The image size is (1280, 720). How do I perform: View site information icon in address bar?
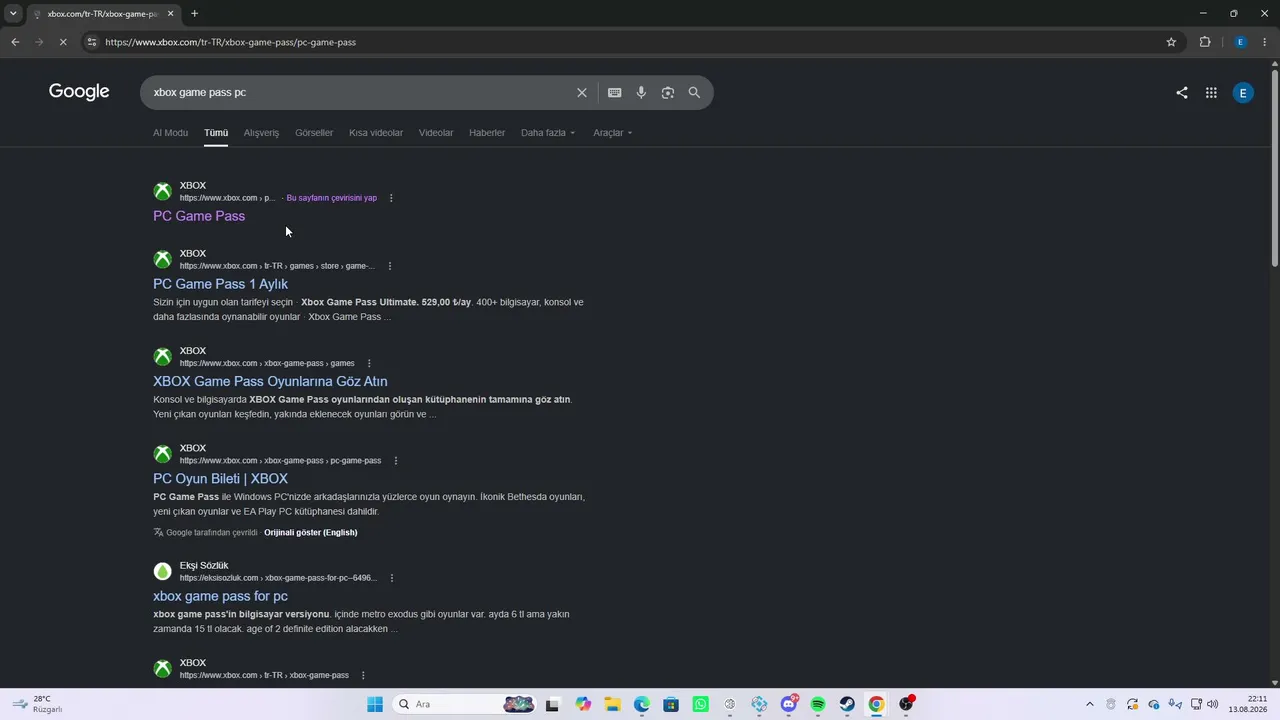pyautogui.click(x=91, y=42)
